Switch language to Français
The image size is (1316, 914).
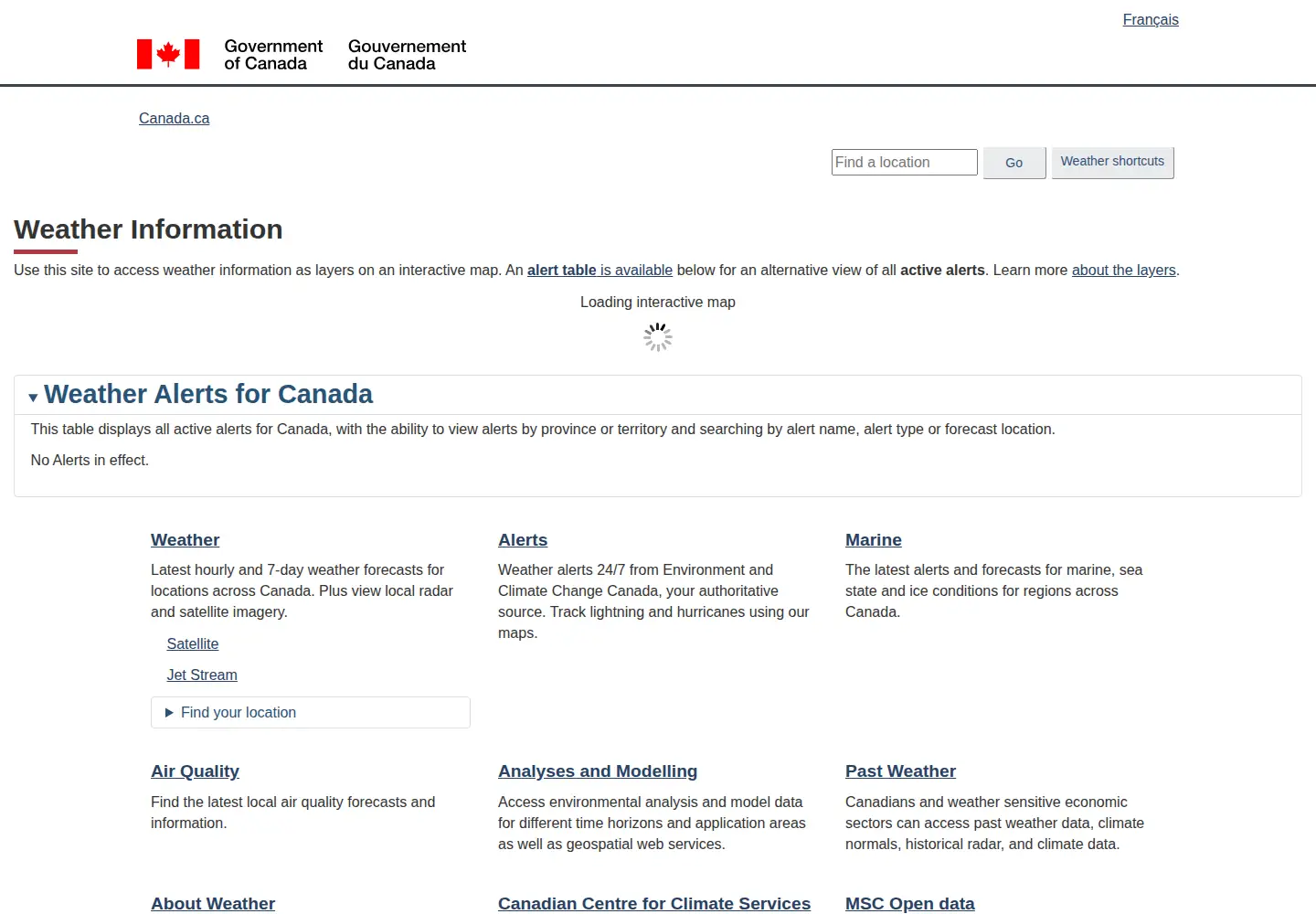(x=1151, y=20)
